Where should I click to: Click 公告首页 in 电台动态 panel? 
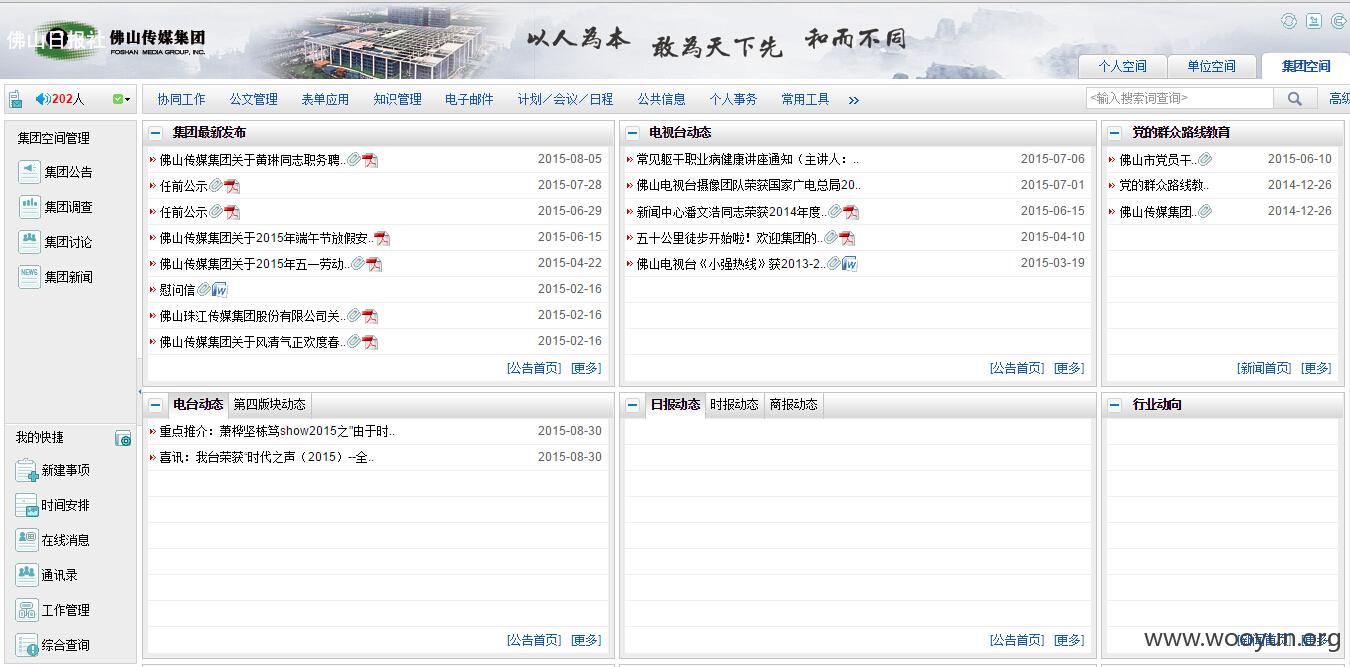pos(534,640)
